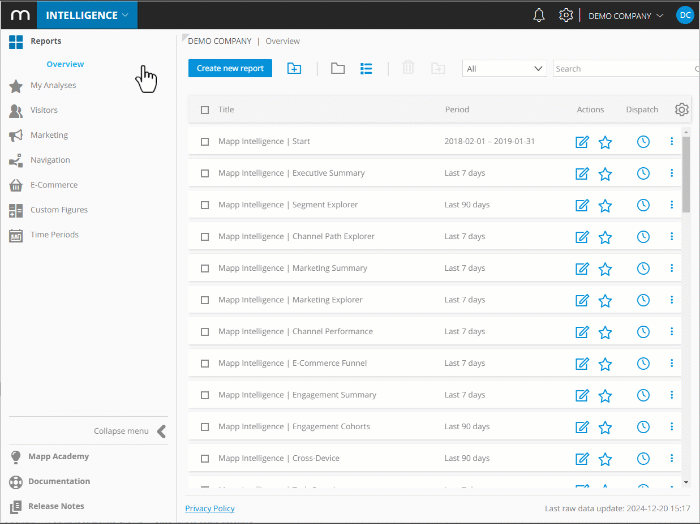Open the Cross-Device report title
This screenshot has height=524, width=700.
(x=279, y=458)
